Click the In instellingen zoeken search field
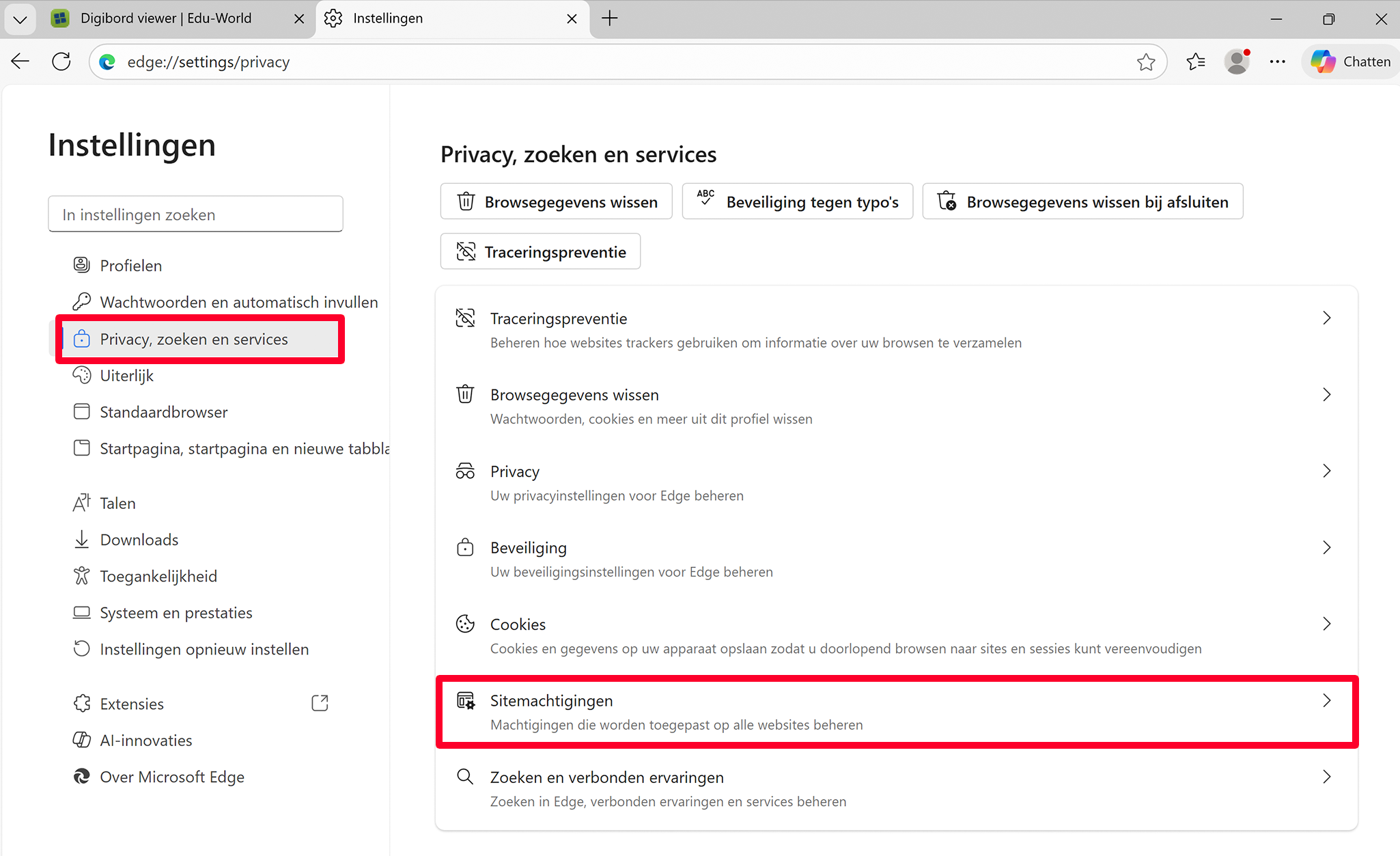 [x=195, y=215]
